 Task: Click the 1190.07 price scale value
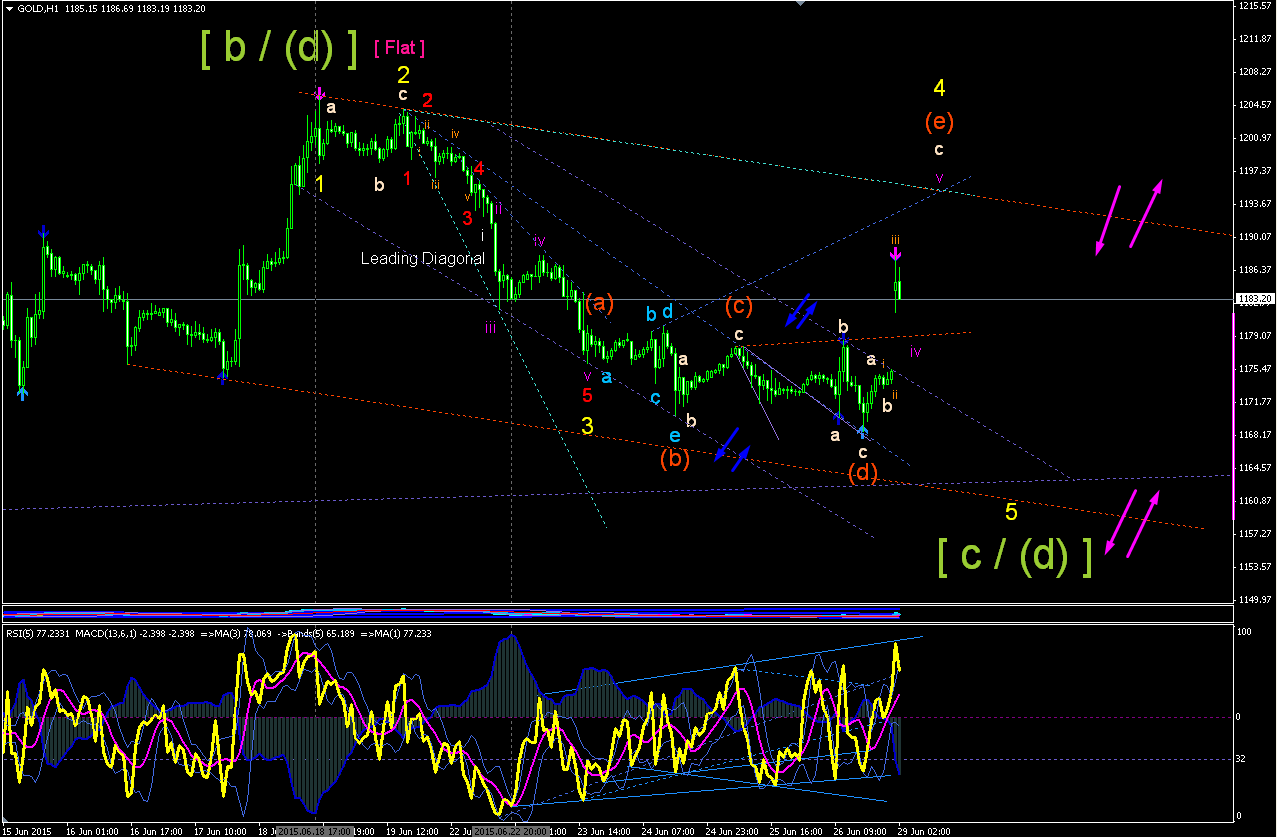click(1254, 236)
